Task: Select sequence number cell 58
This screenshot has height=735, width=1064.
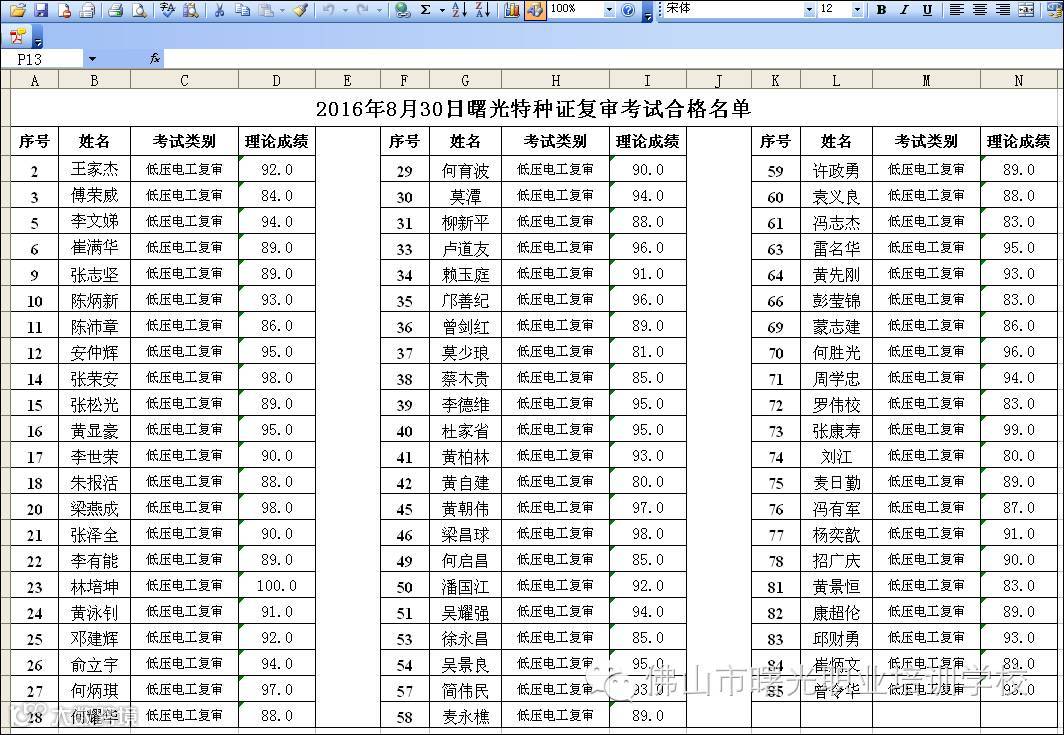Action: pos(404,715)
